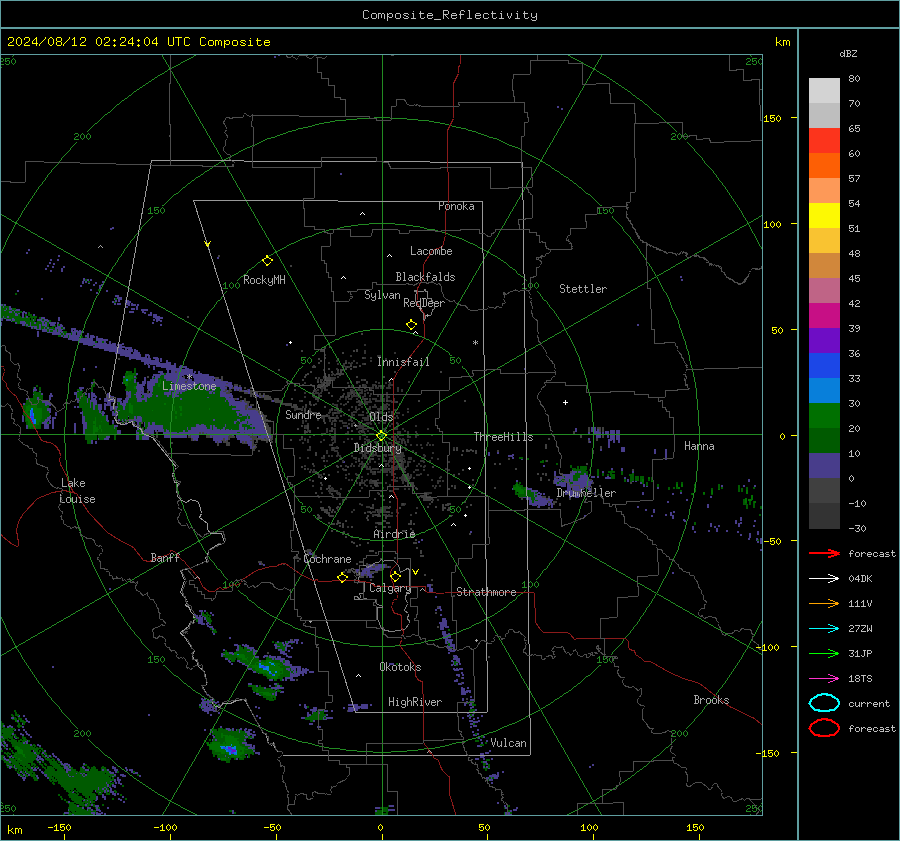Viewport: 900px width, 841px height.
Task: Click the '2024/08/12 02:24:04 UTC Composite' timestamp
Action: (138, 42)
